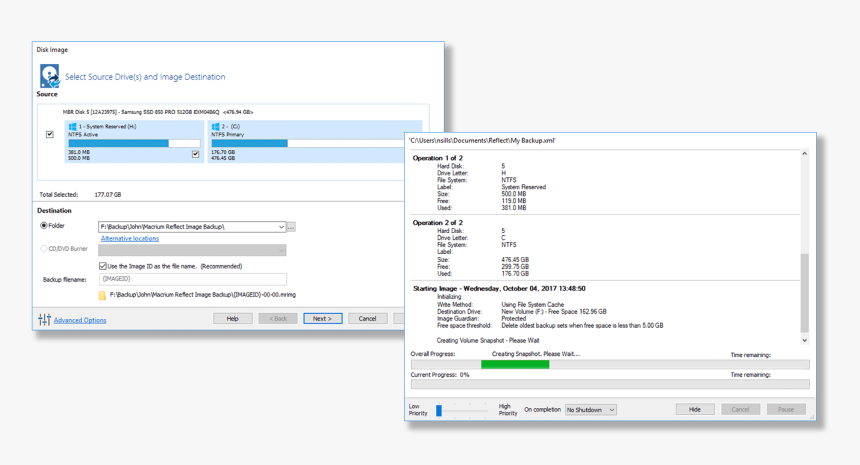Screen dimensions: 860x465
Task: Open the On completion 'No Shutdown' dropdown
Action: coord(590,410)
